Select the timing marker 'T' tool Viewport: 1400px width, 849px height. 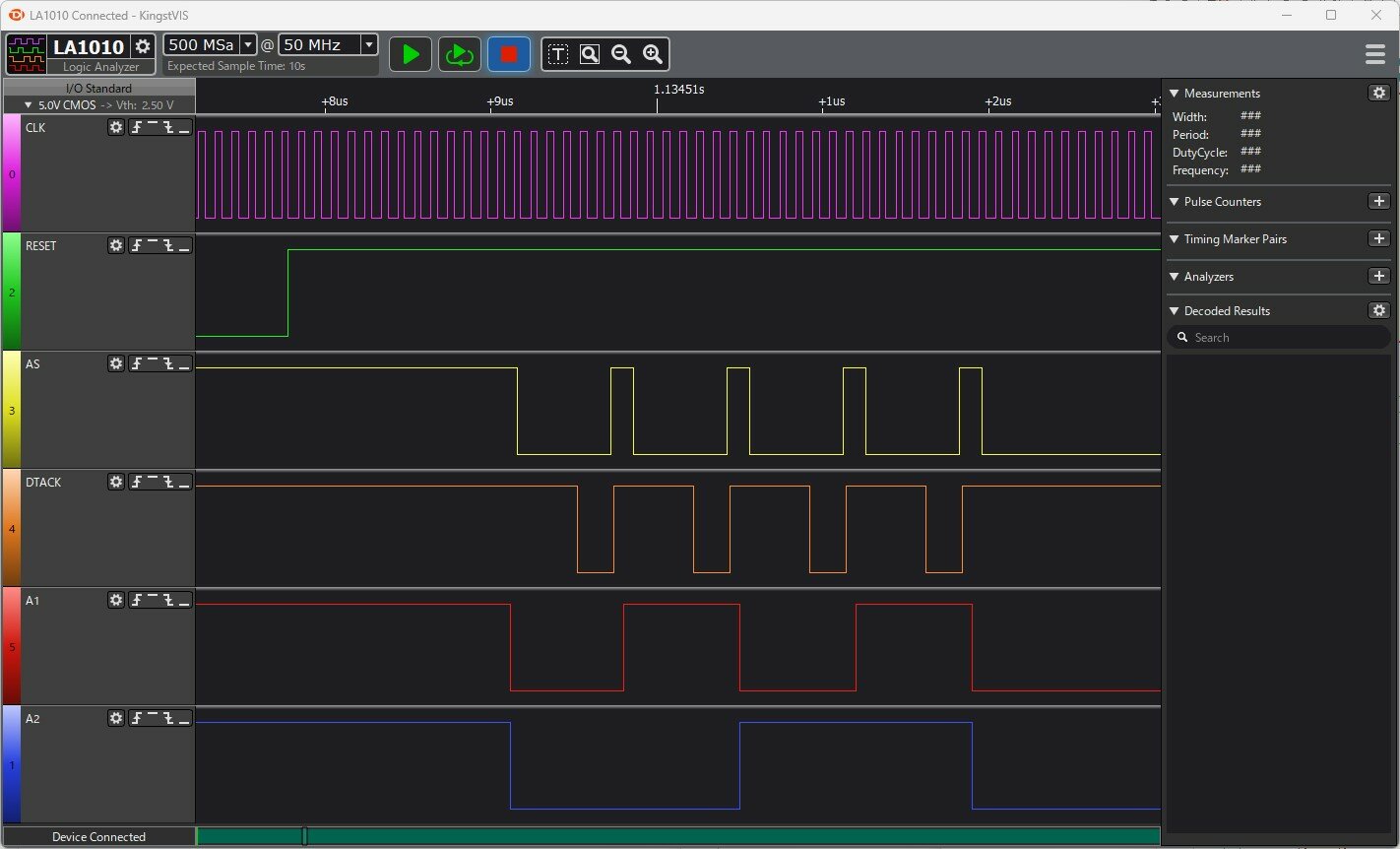coord(558,54)
